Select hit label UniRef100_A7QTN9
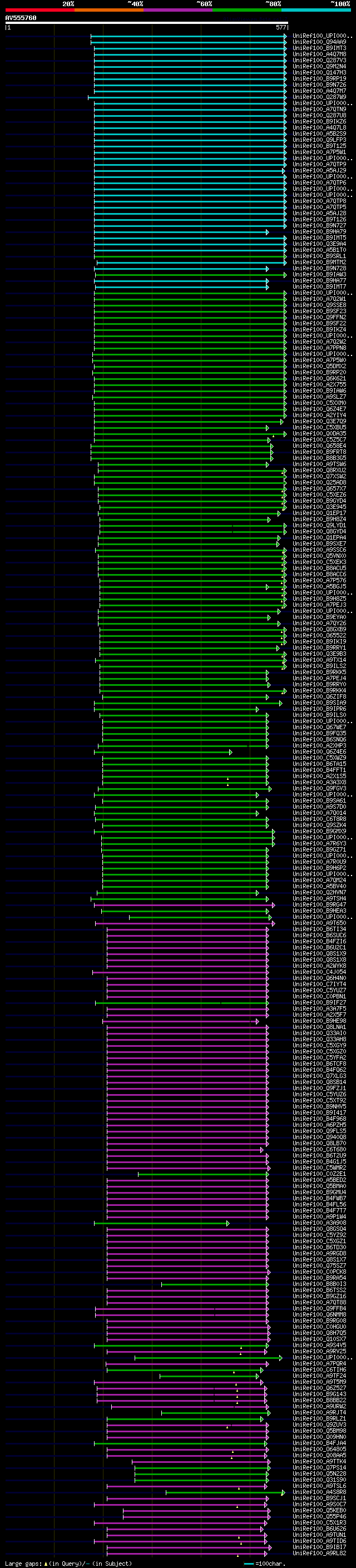This screenshot has width=356, height=1568. coord(319,110)
